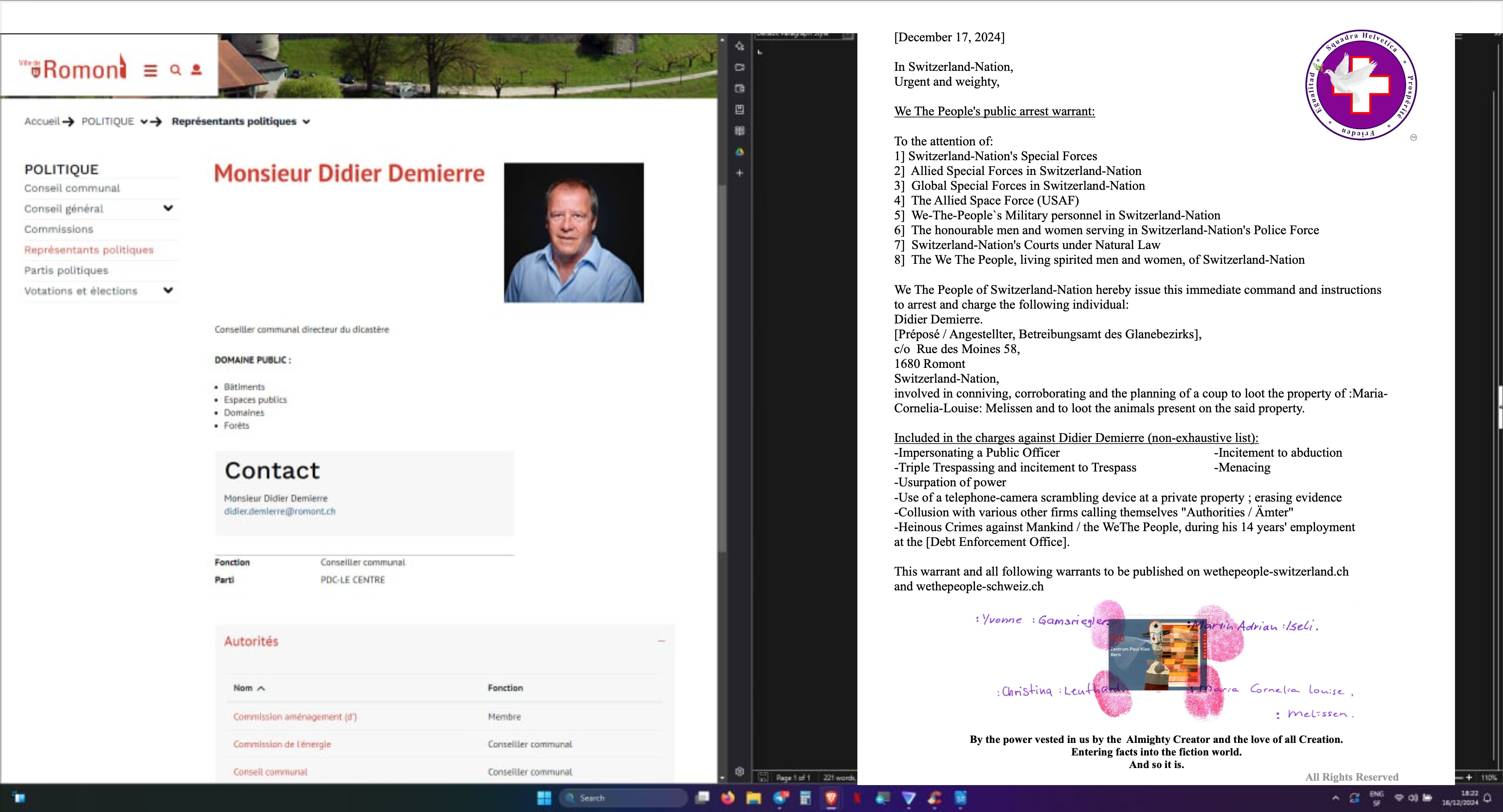
Task: Launch Firefox from the taskbar
Action: [x=728, y=797]
